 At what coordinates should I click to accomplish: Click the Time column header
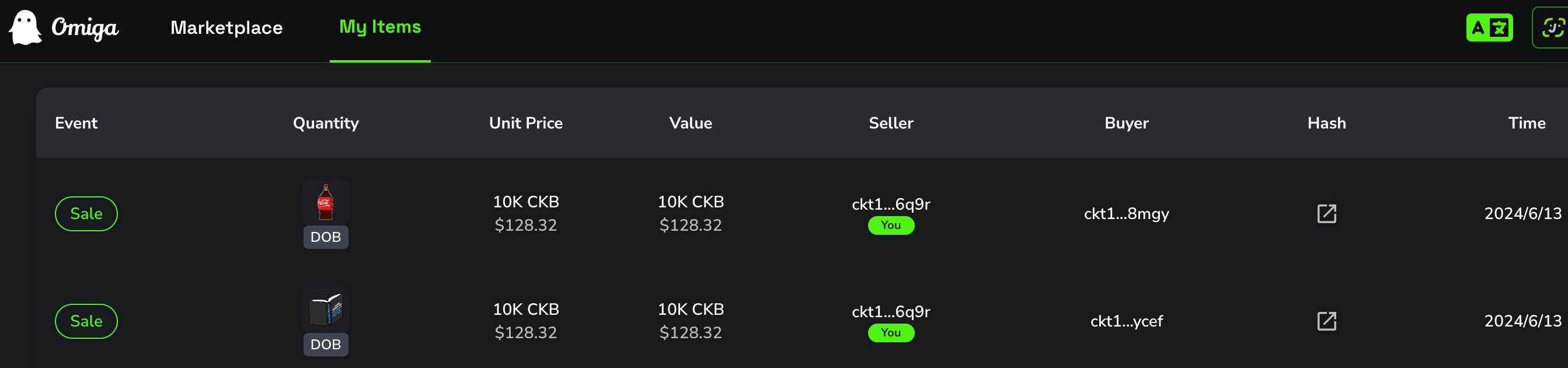[x=1526, y=123]
